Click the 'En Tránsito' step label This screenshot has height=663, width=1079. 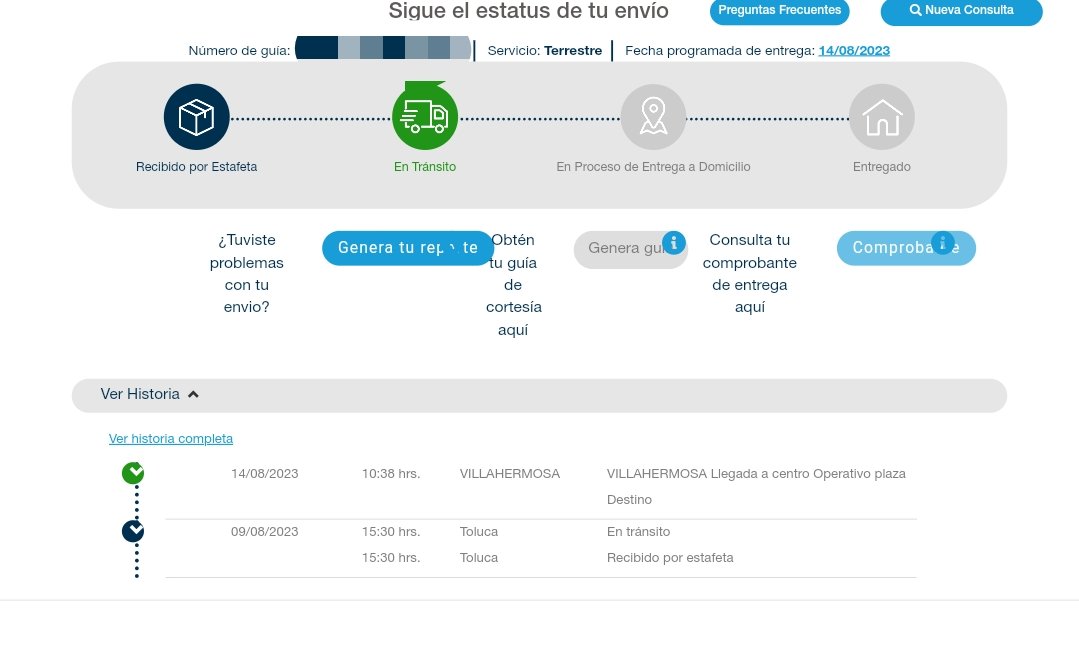coord(425,167)
